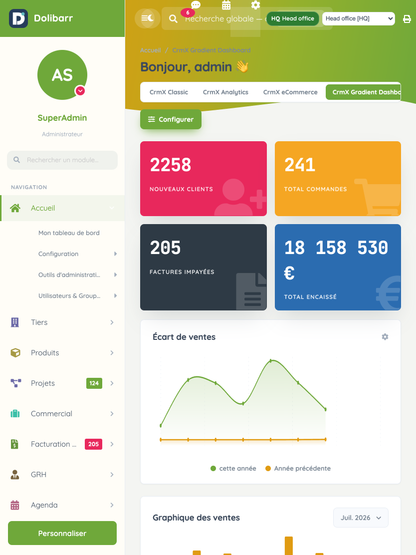Toggle the cette année legend item

(x=233, y=468)
